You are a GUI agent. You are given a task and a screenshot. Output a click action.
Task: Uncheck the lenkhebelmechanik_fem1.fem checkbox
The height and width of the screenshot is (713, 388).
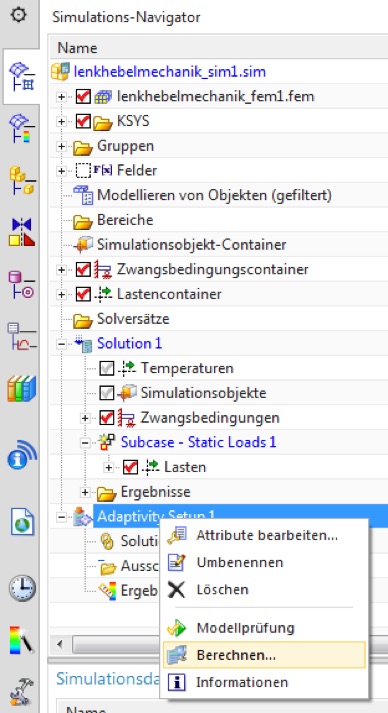83,96
